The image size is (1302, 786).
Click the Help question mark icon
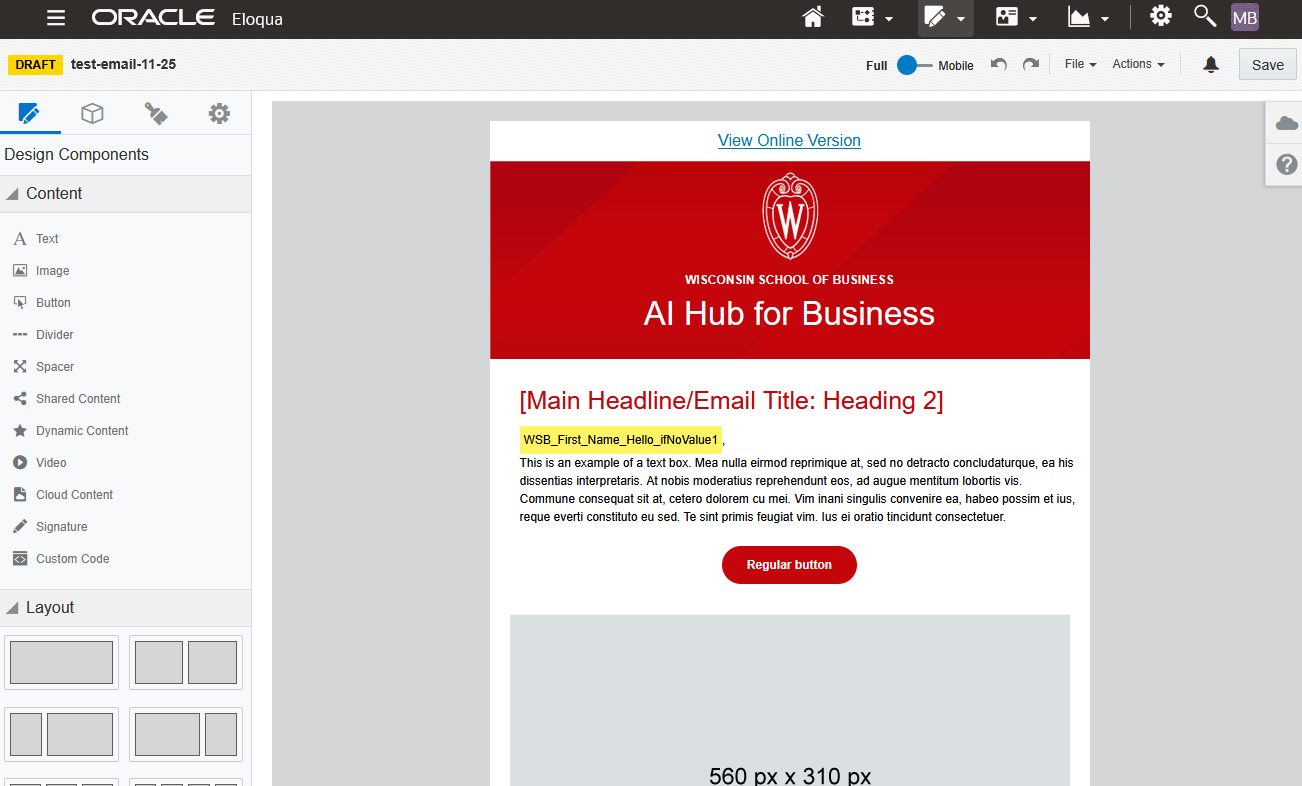click(1286, 164)
